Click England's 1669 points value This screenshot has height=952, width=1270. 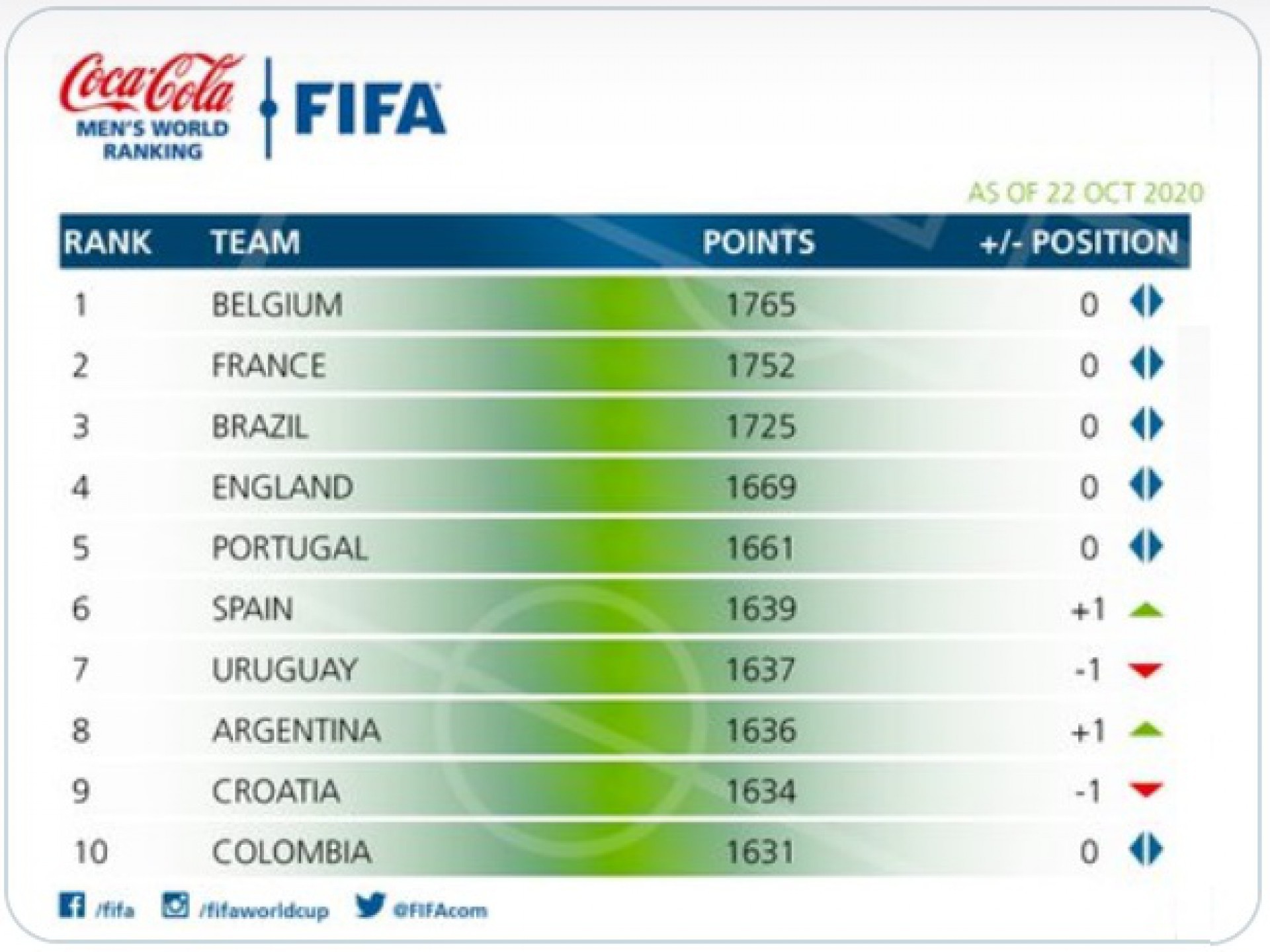761,488
